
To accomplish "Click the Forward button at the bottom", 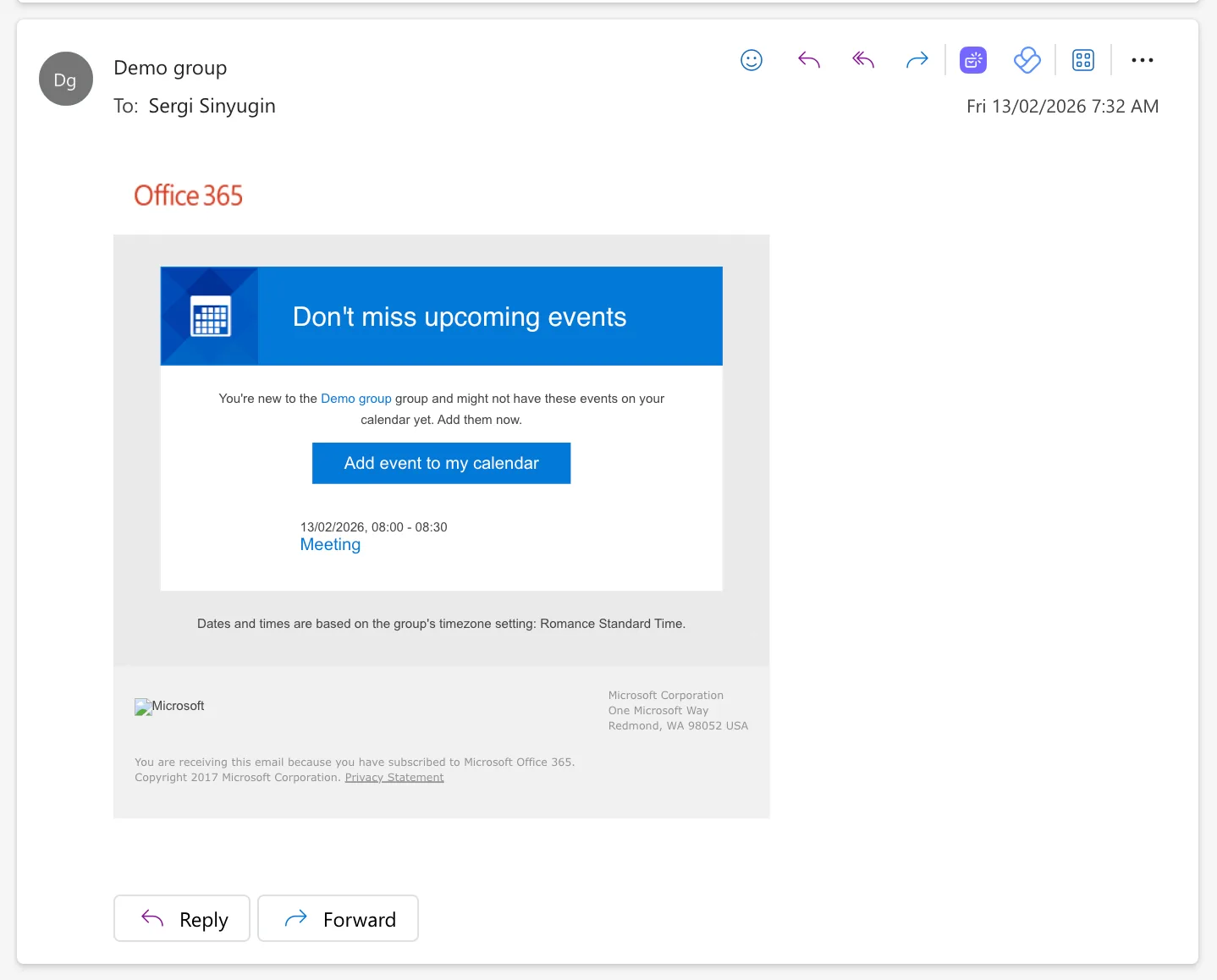I will (338, 918).
